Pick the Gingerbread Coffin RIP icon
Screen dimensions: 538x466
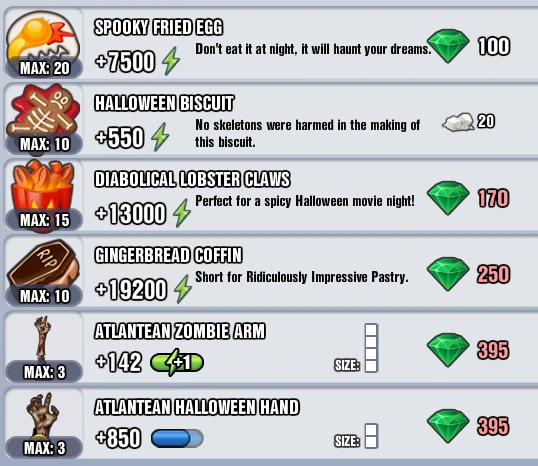pos(43,265)
